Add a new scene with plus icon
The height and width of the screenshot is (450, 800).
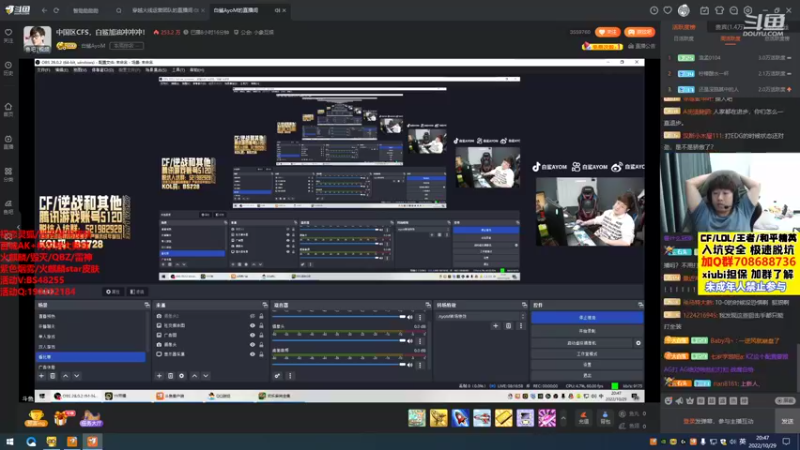point(41,376)
